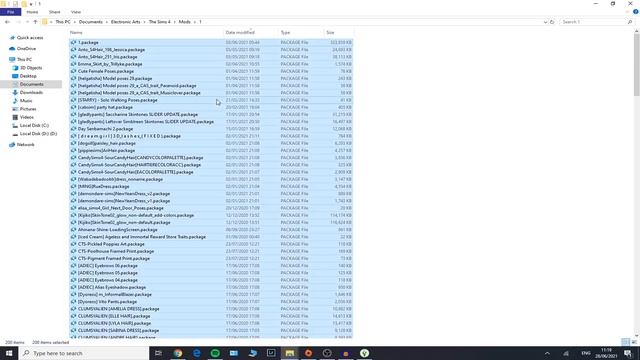Screen dimensions: 640x360
Task: Refresh the current folder
Action: (x=552, y=22)
